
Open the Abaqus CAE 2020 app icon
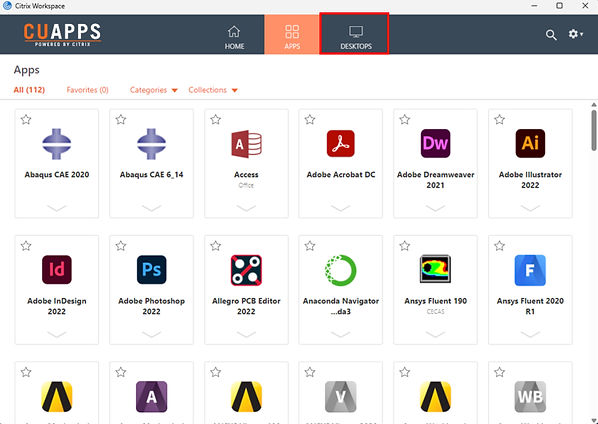click(x=56, y=144)
